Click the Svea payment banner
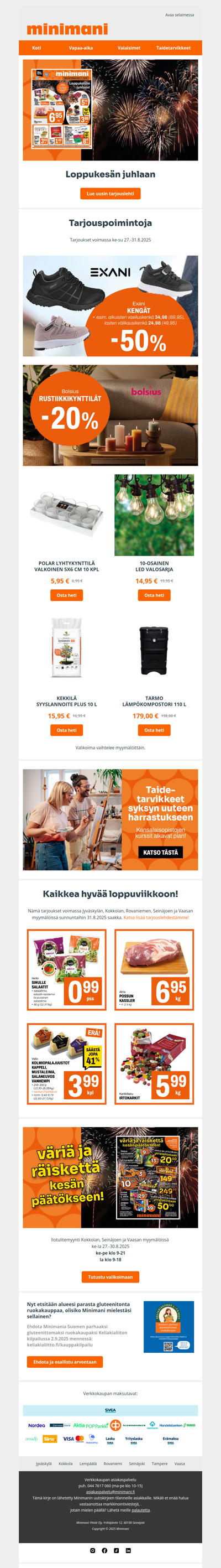 (110, 1410)
